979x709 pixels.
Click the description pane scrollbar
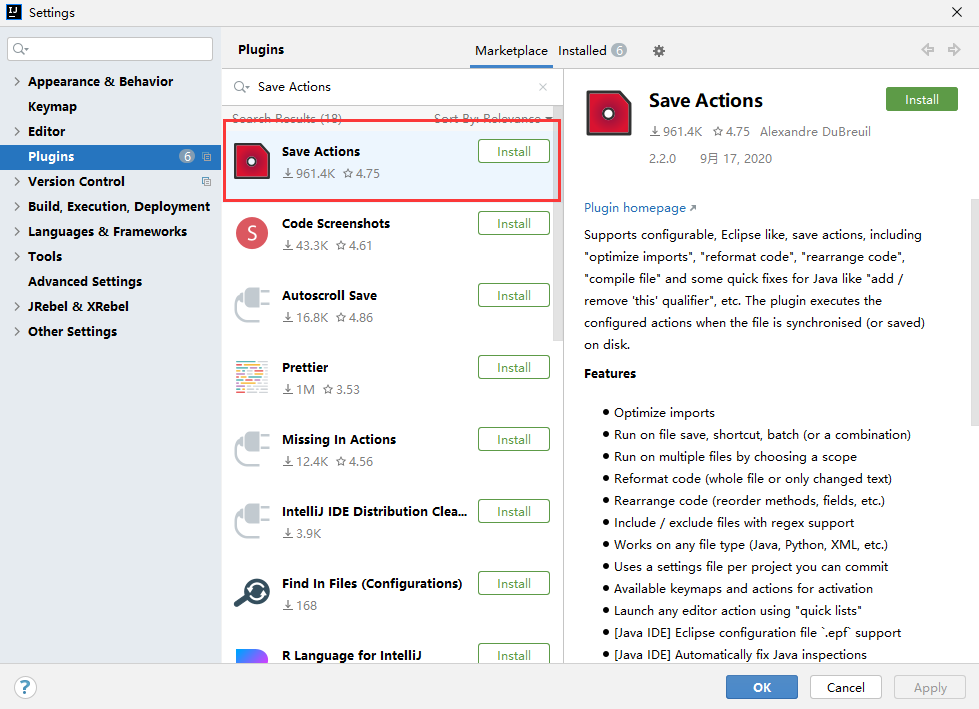click(975, 312)
